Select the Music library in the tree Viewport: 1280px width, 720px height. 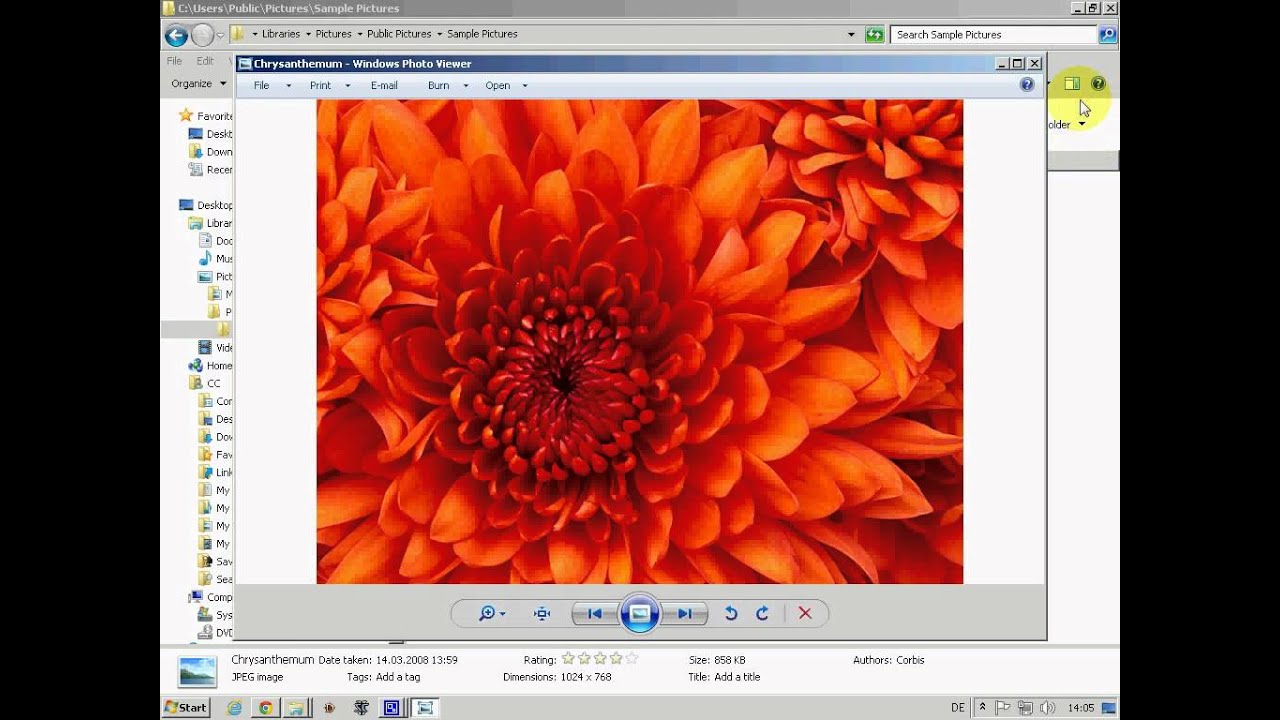215,259
